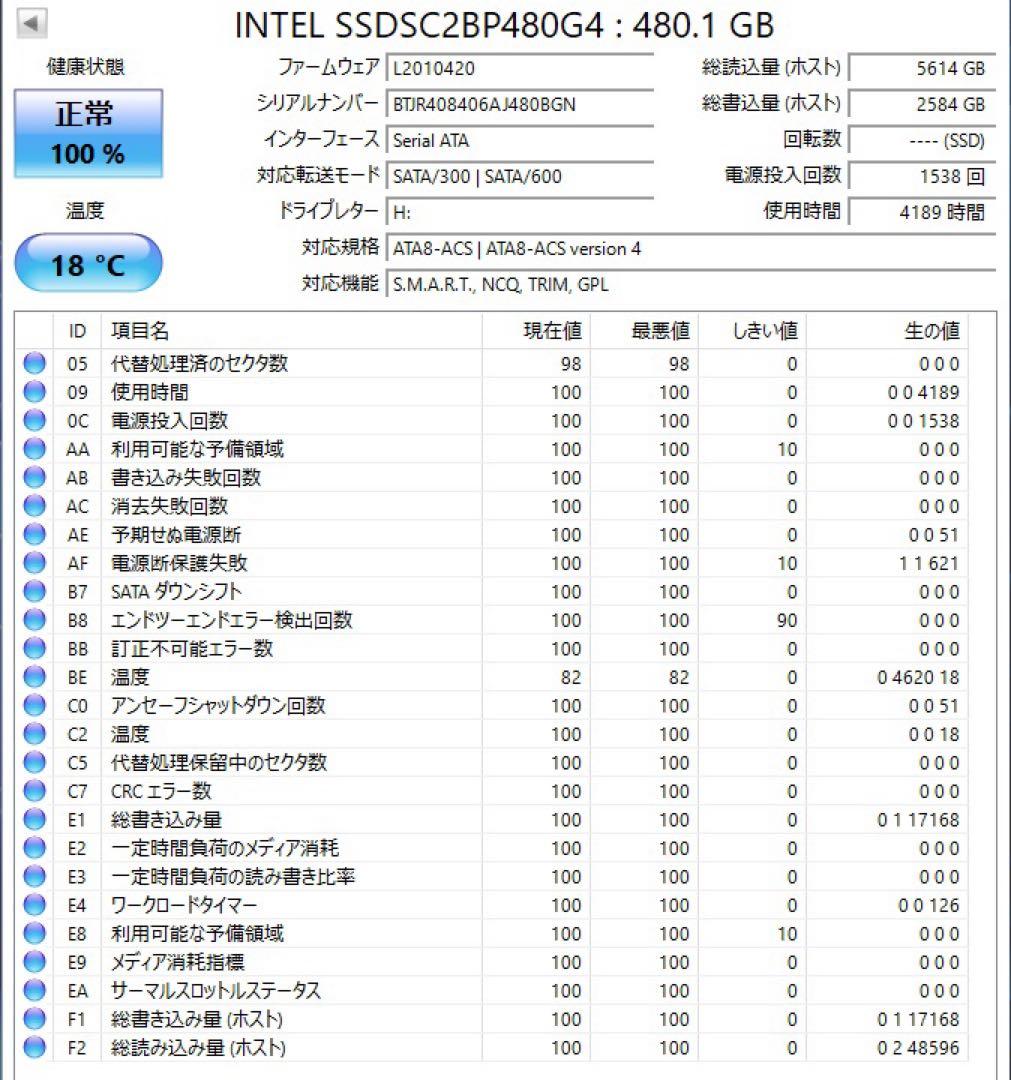Select status icon for F2 総読み込み量 (ホスト)

coord(34,1048)
